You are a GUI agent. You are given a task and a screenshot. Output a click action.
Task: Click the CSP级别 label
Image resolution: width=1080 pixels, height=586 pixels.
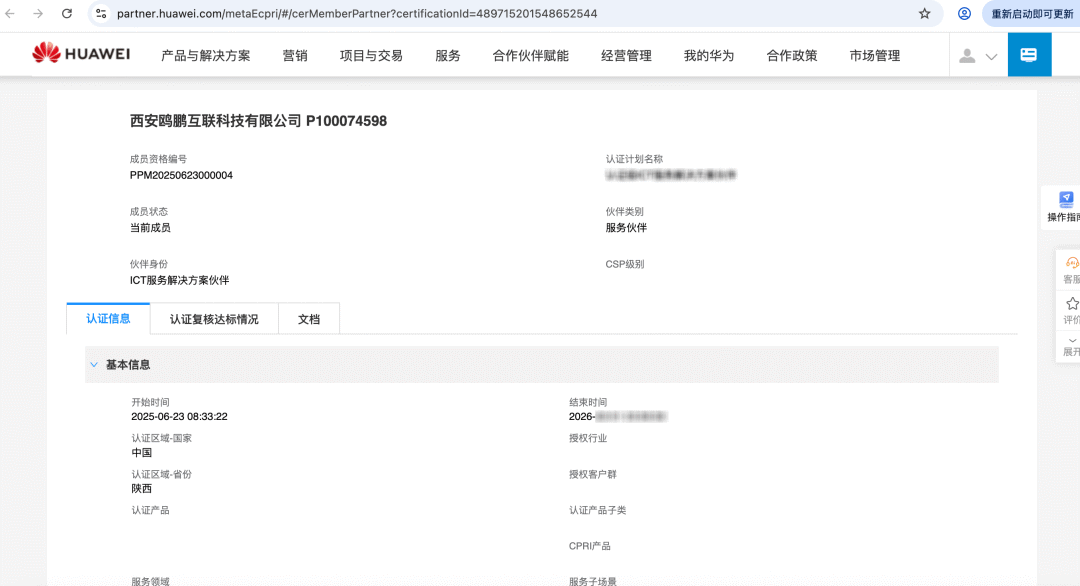point(625,264)
